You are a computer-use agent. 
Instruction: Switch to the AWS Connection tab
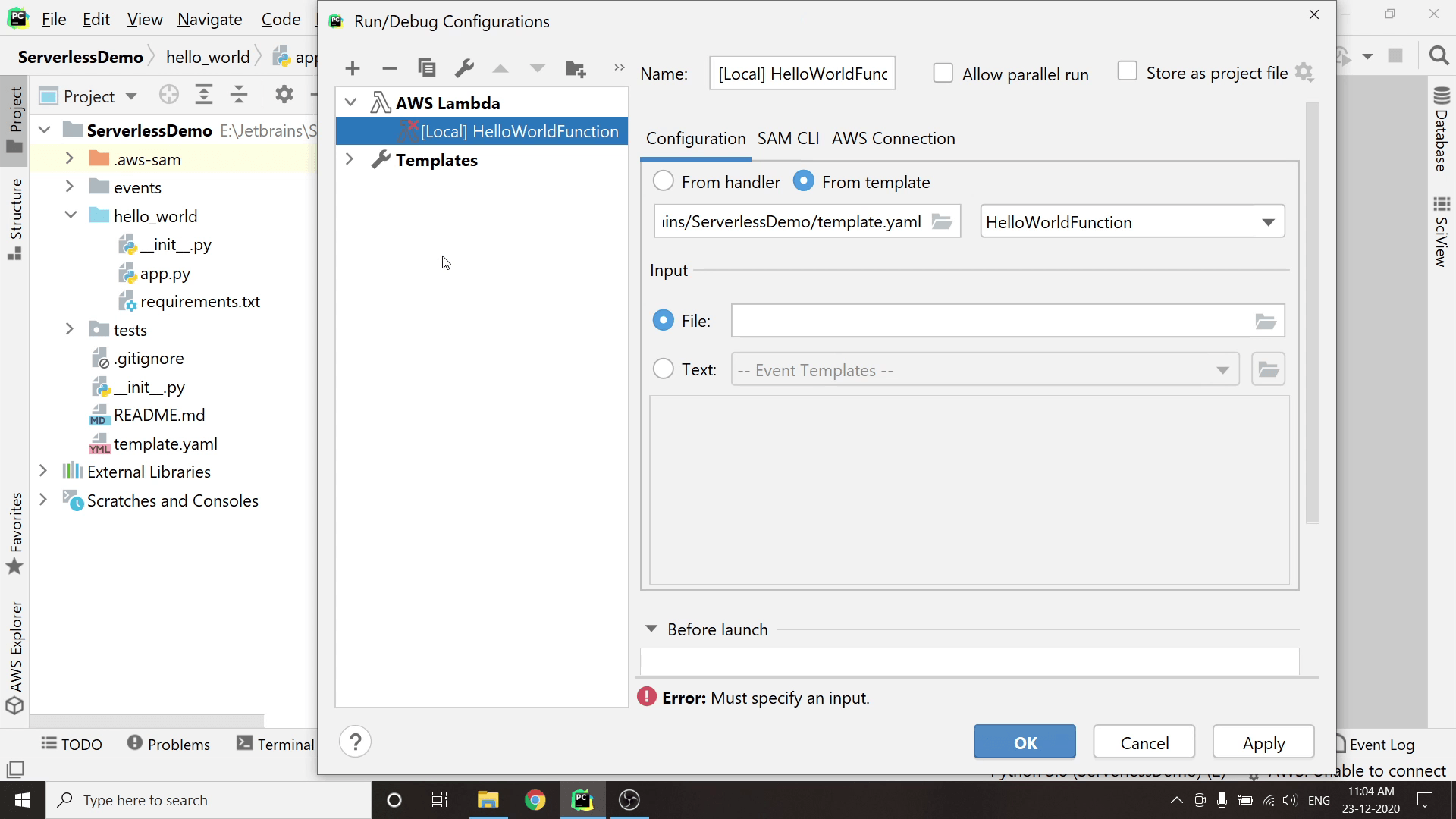point(893,139)
